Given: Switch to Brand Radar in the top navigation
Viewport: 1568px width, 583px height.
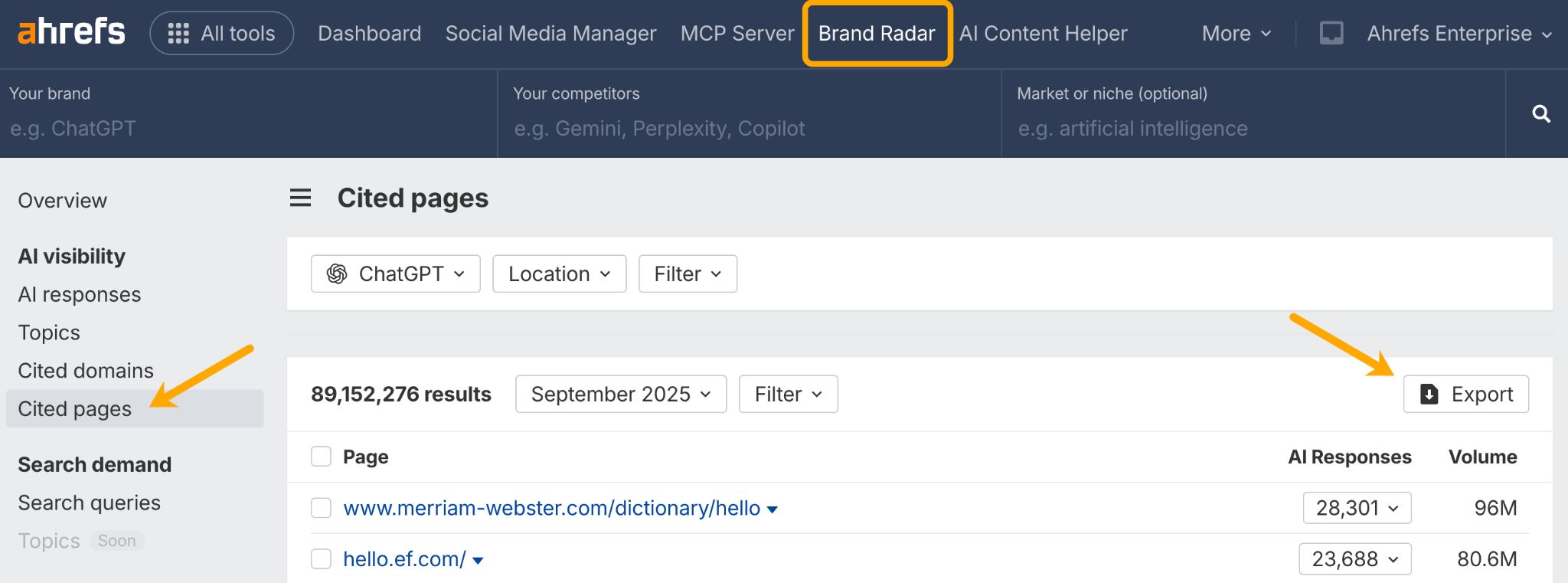Looking at the screenshot, I should [x=876, y=33].
